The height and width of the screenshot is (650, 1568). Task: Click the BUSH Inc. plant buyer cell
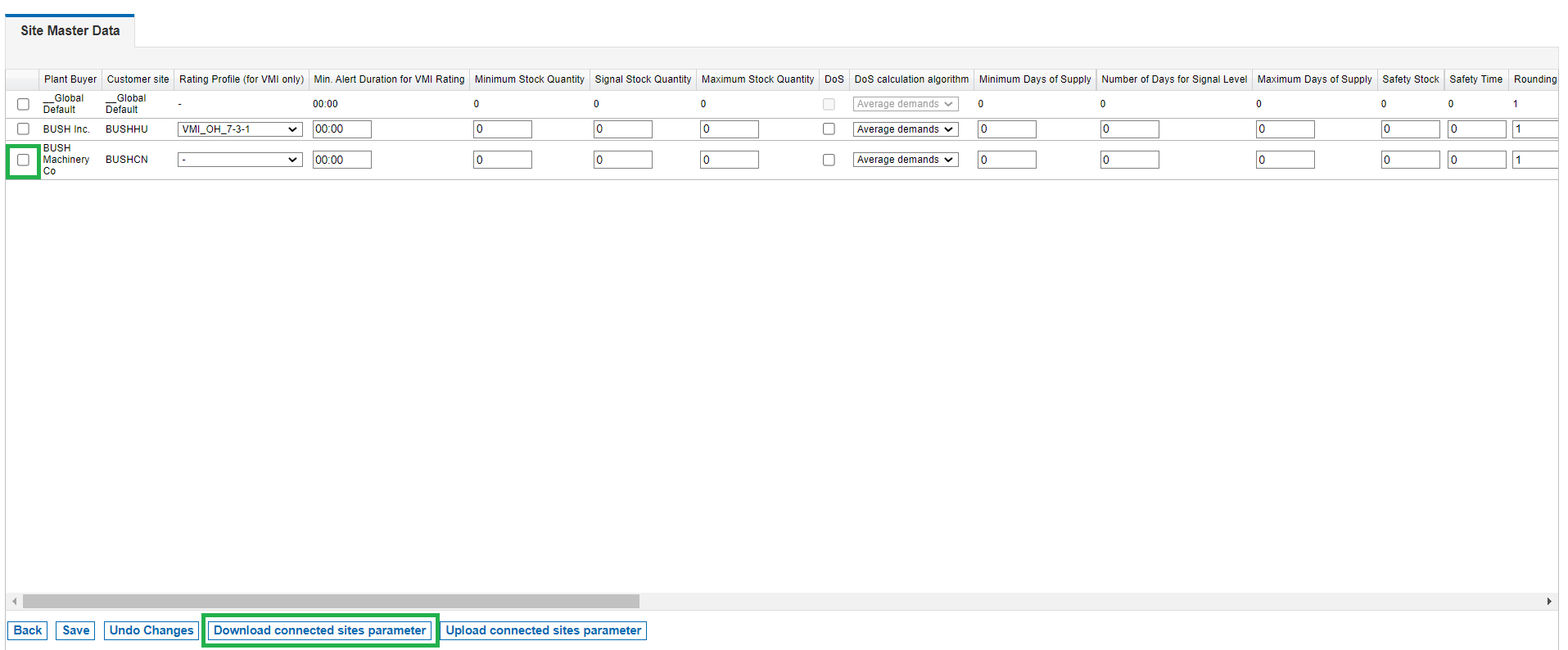(66, 129)
